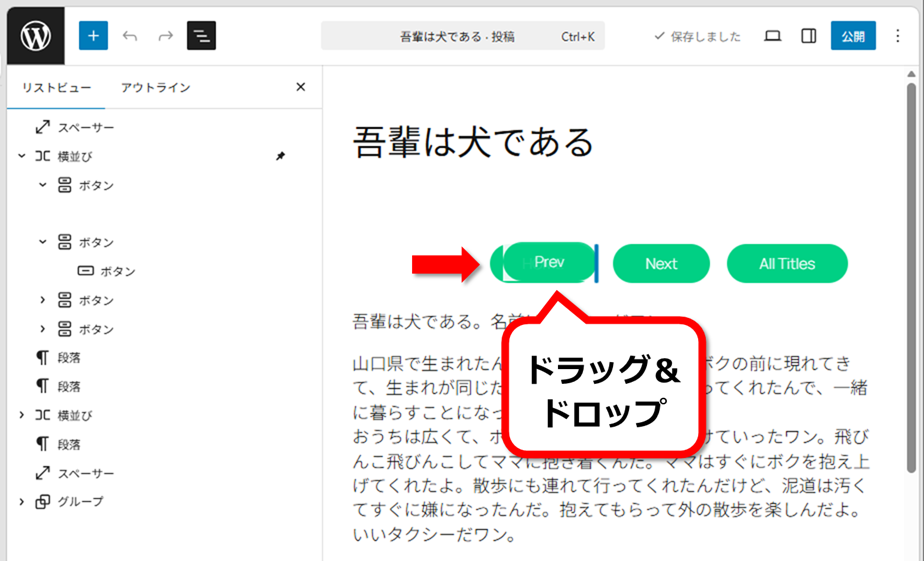Toggle the document overview list icon
Image resolution: width=924 pixels, height=561 pixels.
tap(201, 36)
